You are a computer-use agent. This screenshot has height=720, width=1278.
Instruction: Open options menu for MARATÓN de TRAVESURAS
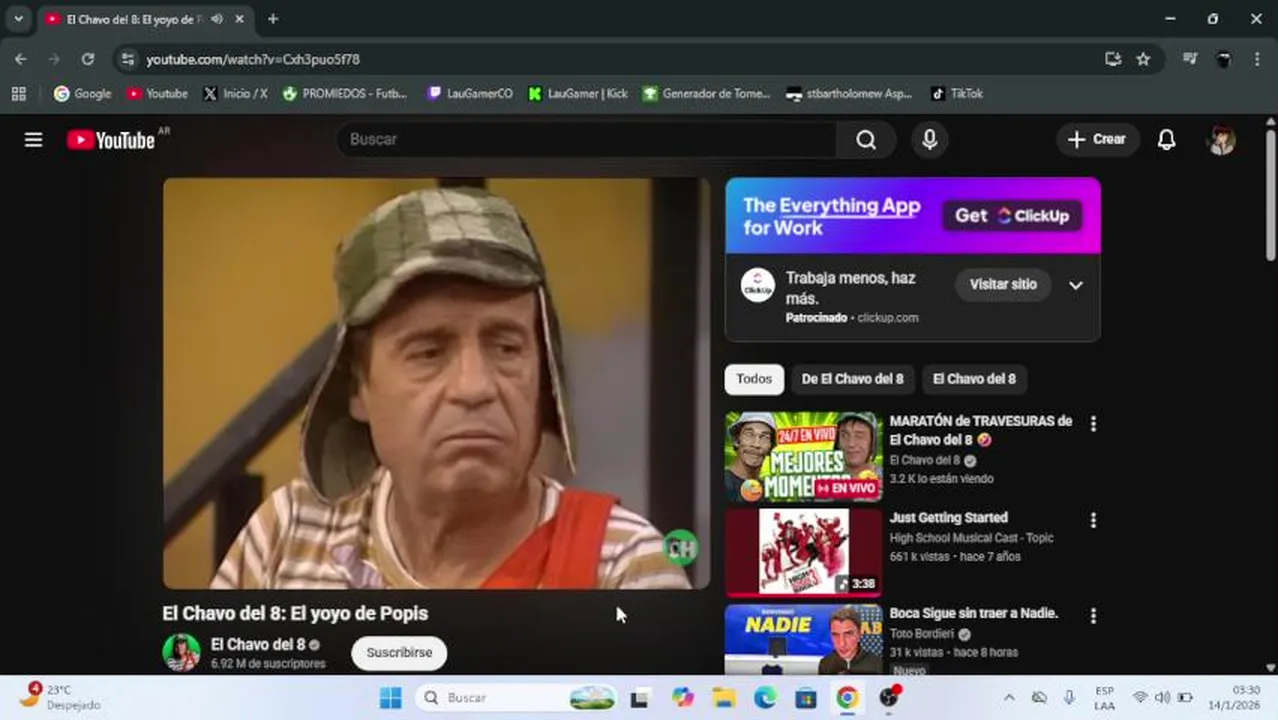(1093, 424)
